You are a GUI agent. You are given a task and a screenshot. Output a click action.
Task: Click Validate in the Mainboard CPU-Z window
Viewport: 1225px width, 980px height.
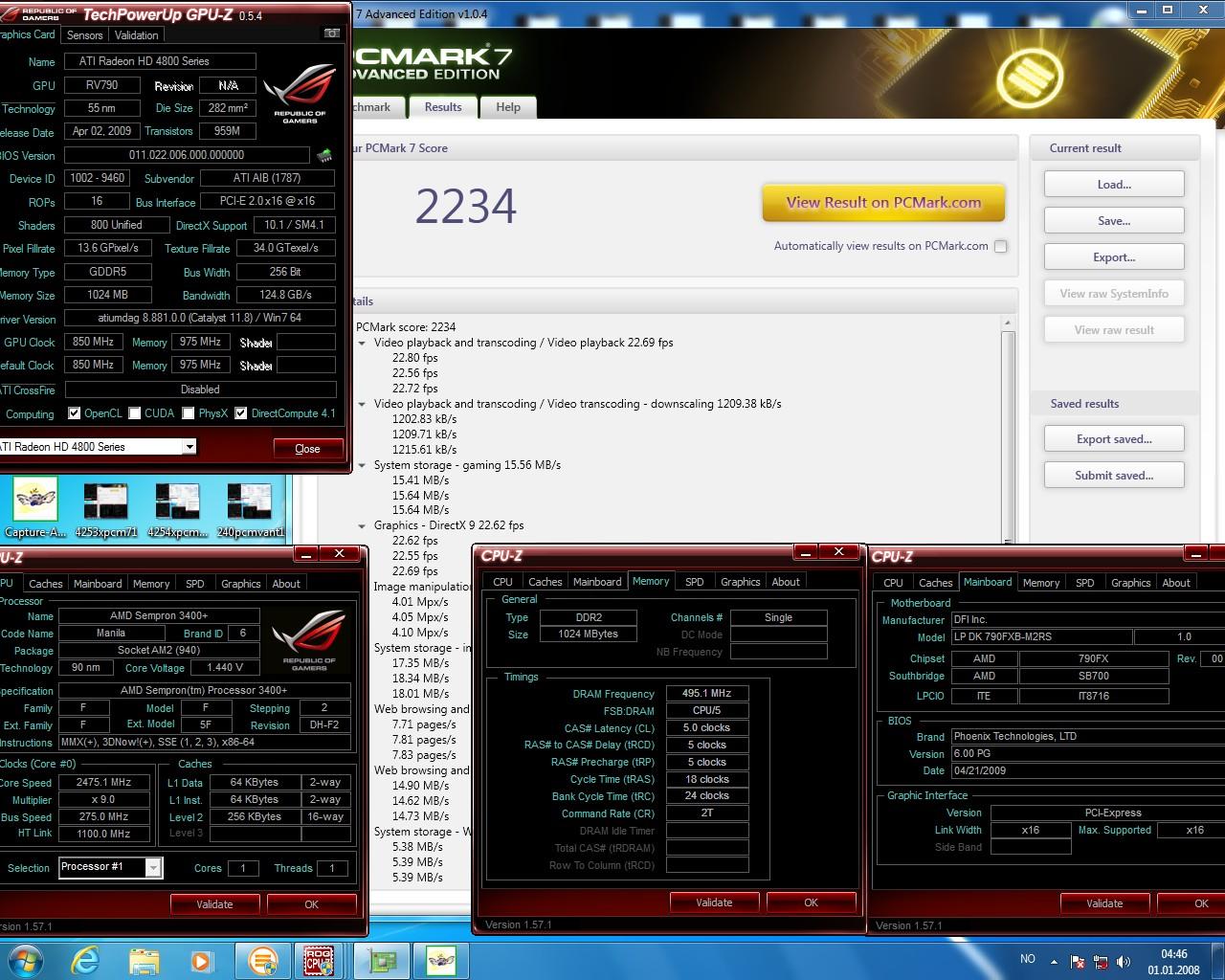coord(1104,903)
